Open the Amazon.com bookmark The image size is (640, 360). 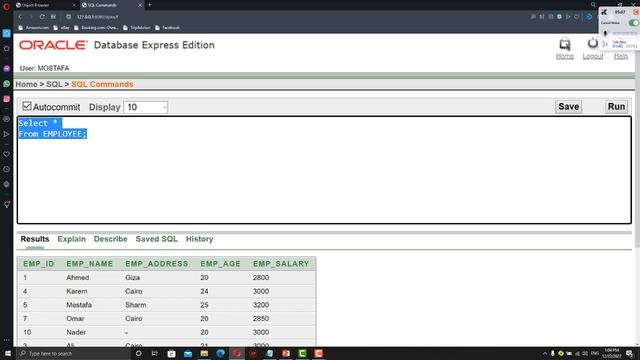pyautogui.click(x=33, y=28)
